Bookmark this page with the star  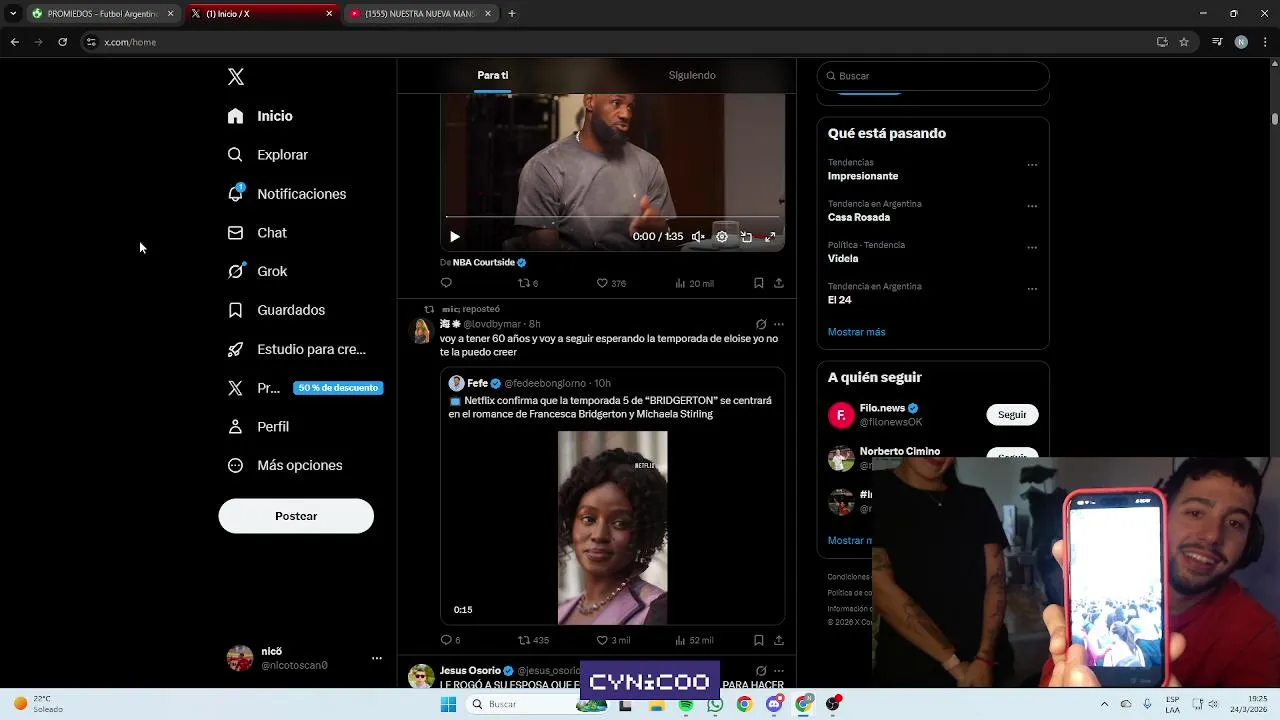tap(1184, 42)
